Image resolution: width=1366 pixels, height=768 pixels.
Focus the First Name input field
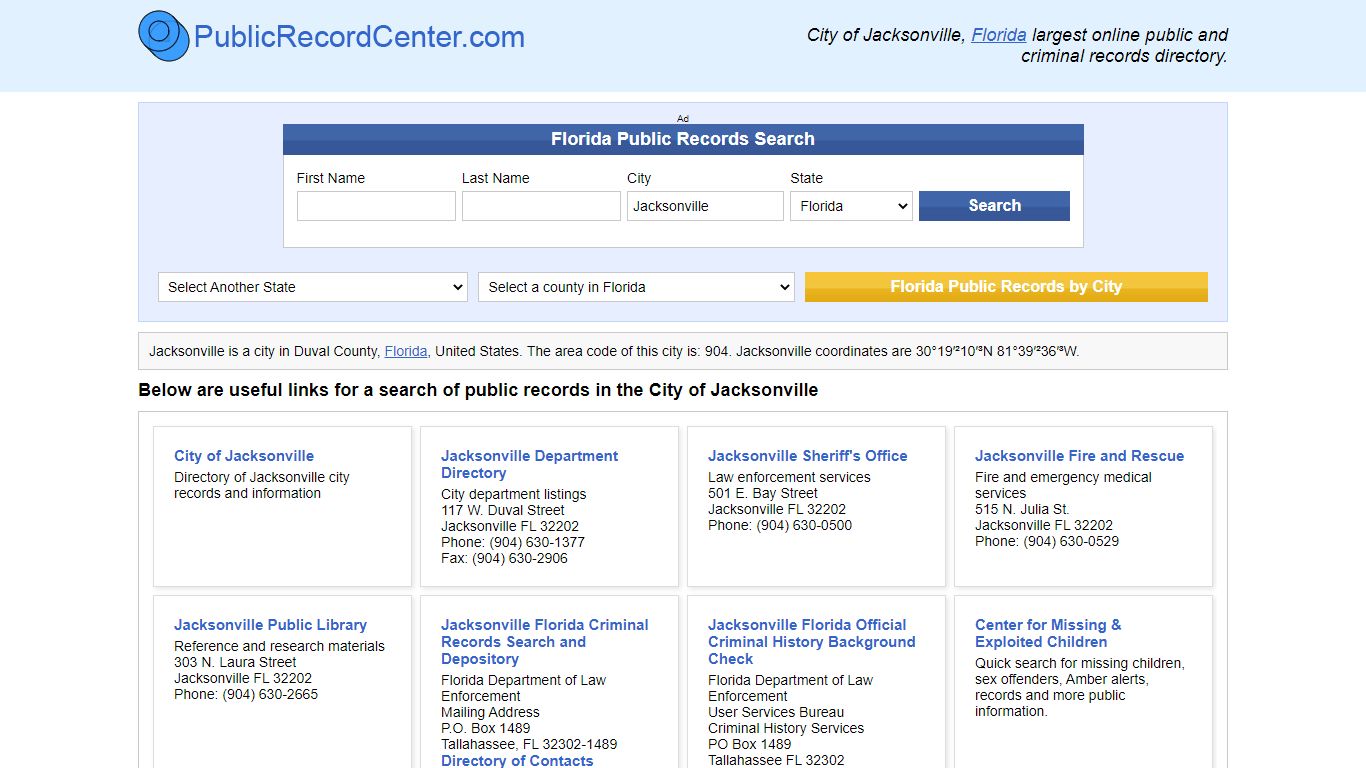click(x=376, y=206)
